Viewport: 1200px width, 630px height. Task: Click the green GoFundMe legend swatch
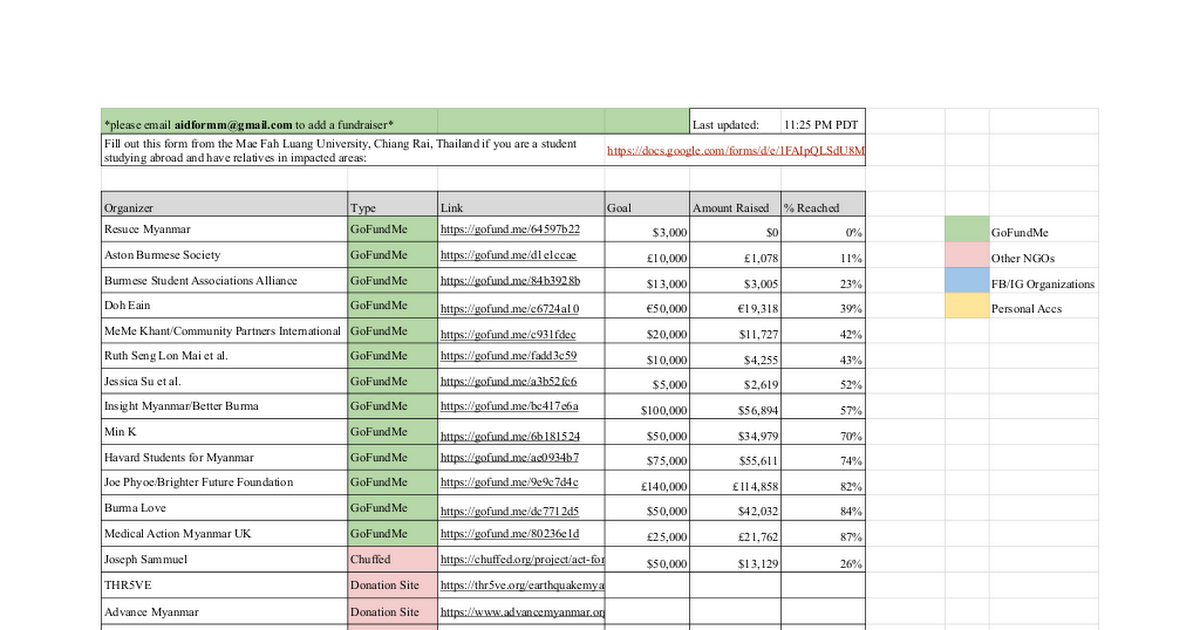click(x=966, y=230)
